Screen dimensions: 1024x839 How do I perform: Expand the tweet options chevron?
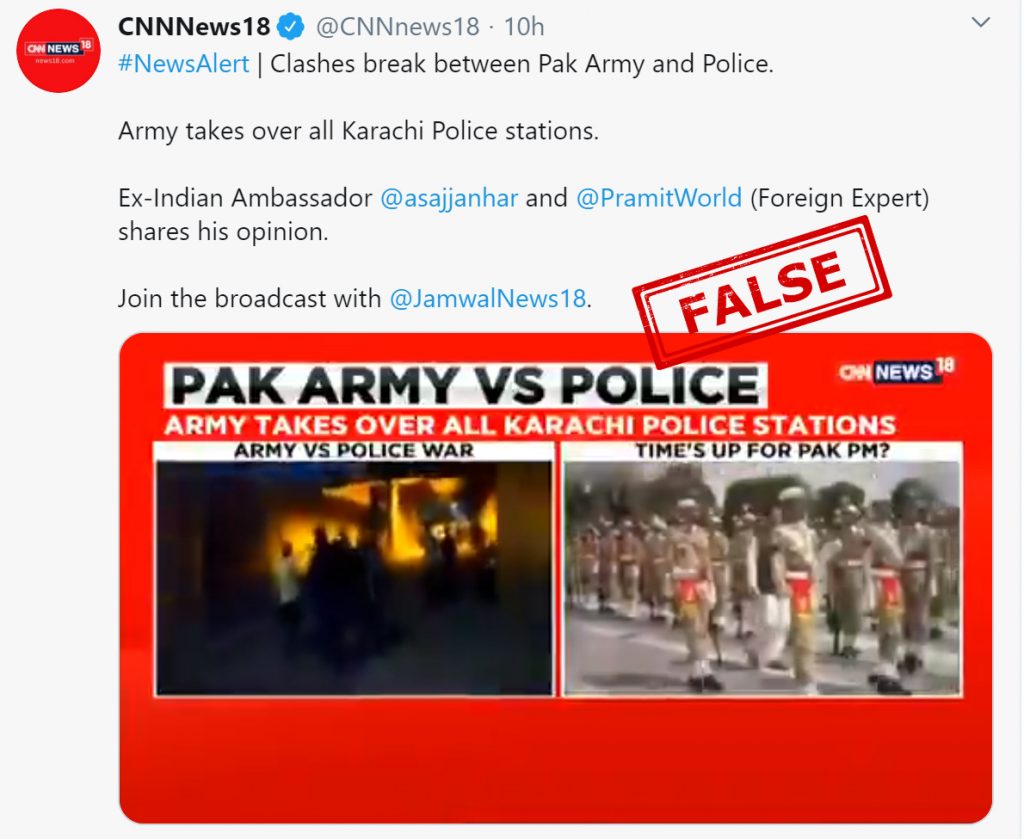click(980, 23)
